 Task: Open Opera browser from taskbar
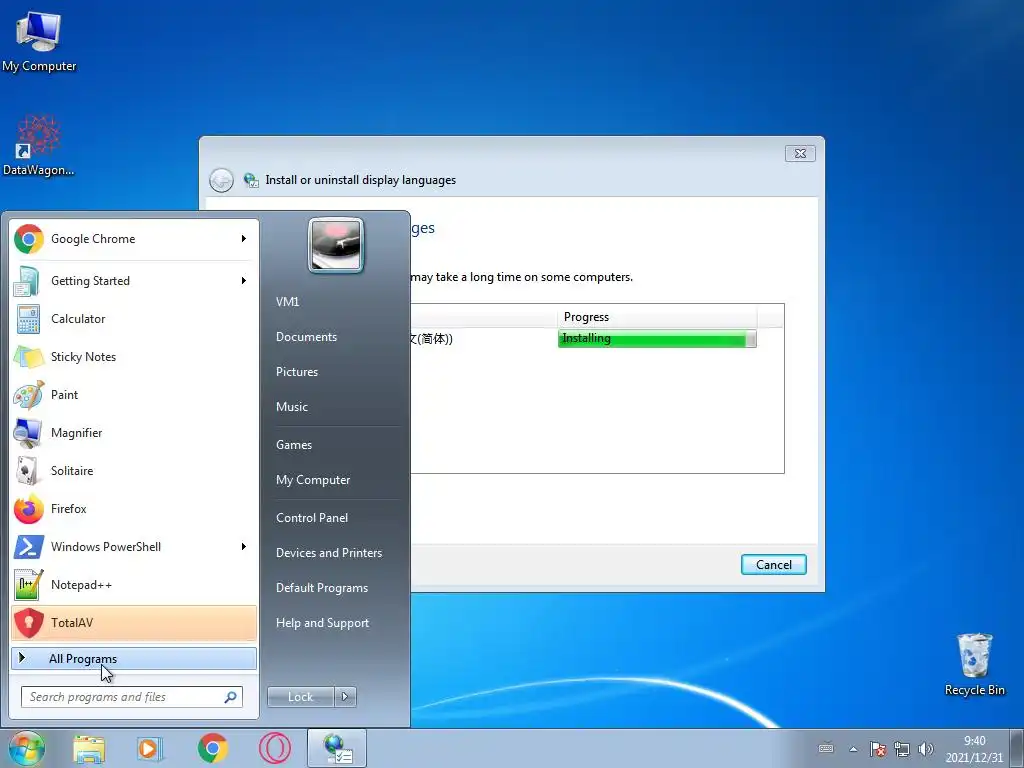pos(275,748)
